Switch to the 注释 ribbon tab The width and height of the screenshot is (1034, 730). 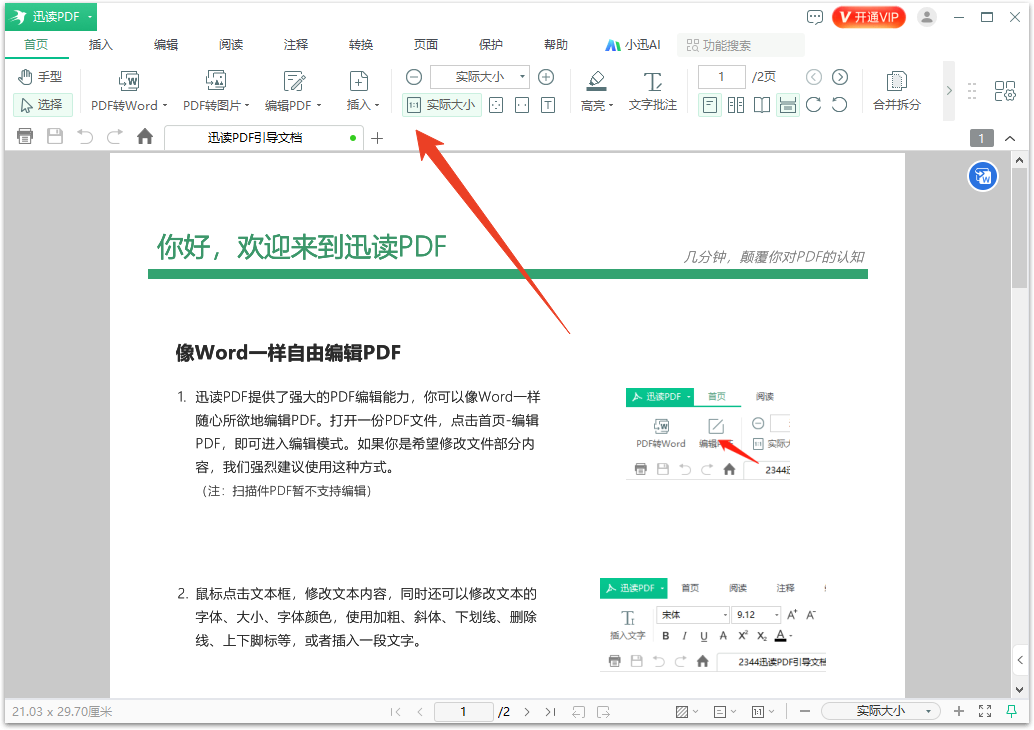[x=293, y=44]
